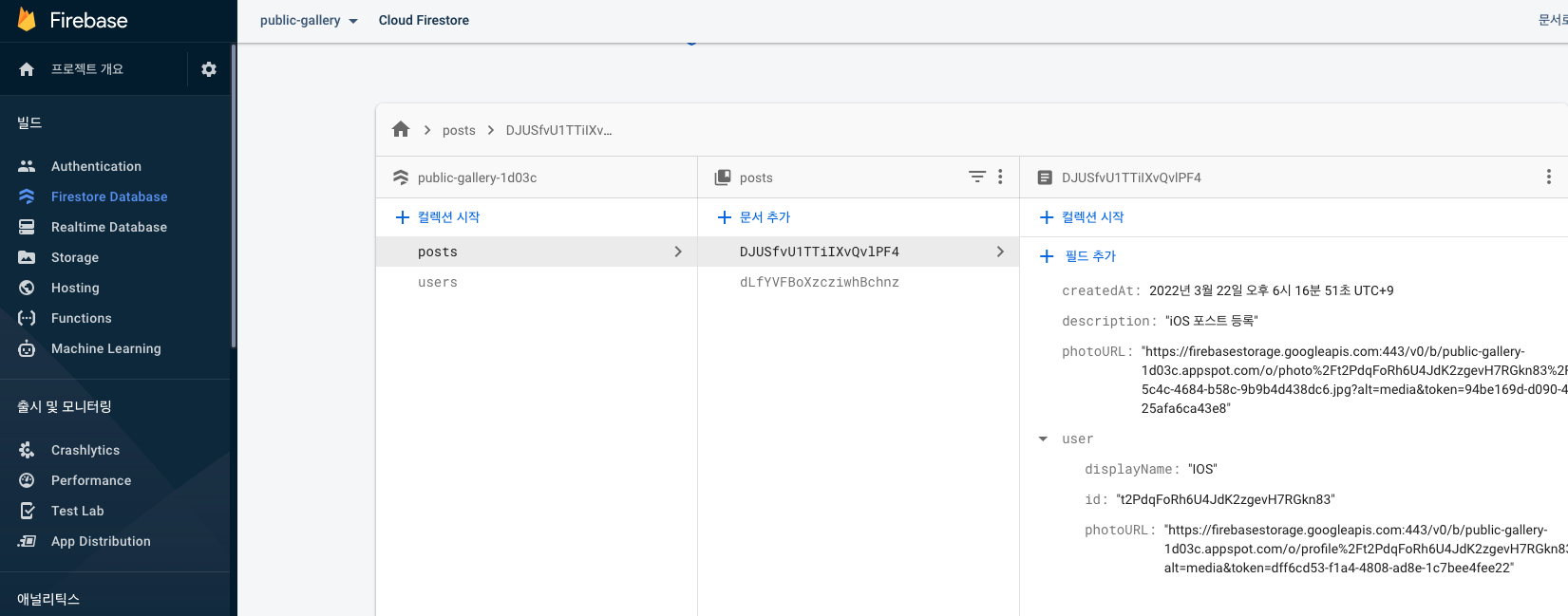Select document DJUSfvU1TTiIXvQvlPF4 in list
This screenshot has width=1568, height=616.
pyautogui.click(x=859, y=252)
